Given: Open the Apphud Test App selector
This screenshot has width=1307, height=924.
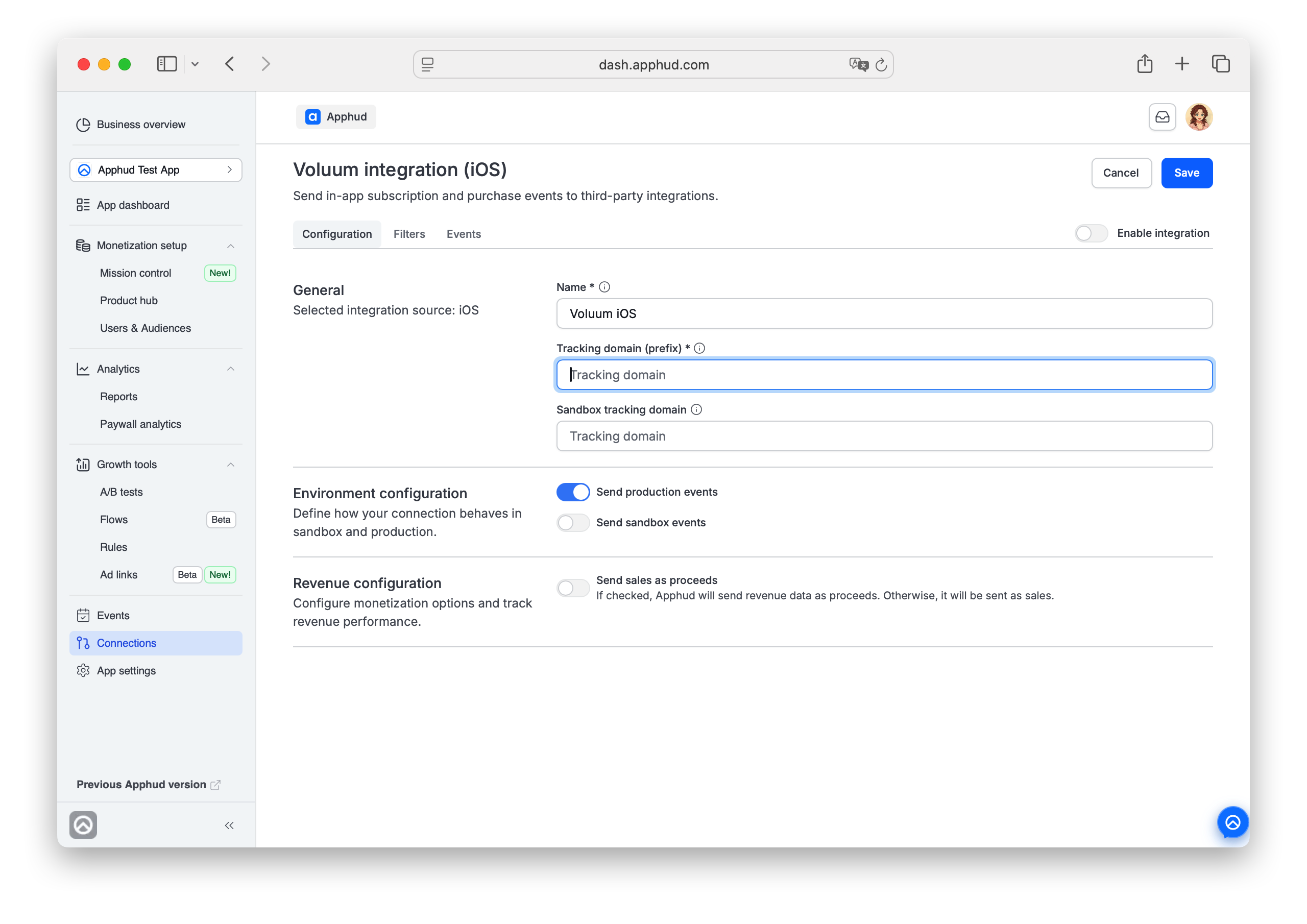Looking at the screenshot, I should [x=156, y=170].
